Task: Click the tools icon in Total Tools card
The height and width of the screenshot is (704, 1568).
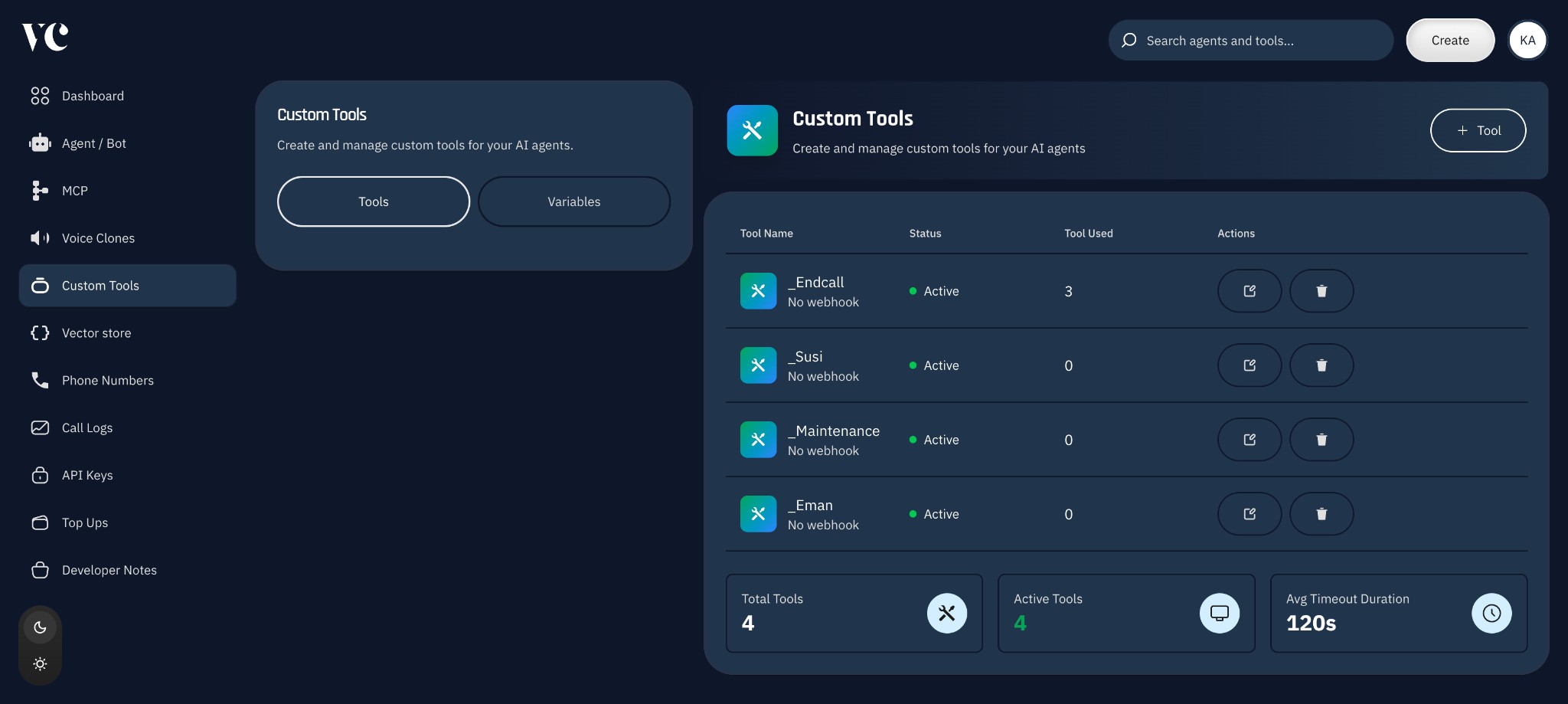Action: pyautogui.click(x=946, y=613)
